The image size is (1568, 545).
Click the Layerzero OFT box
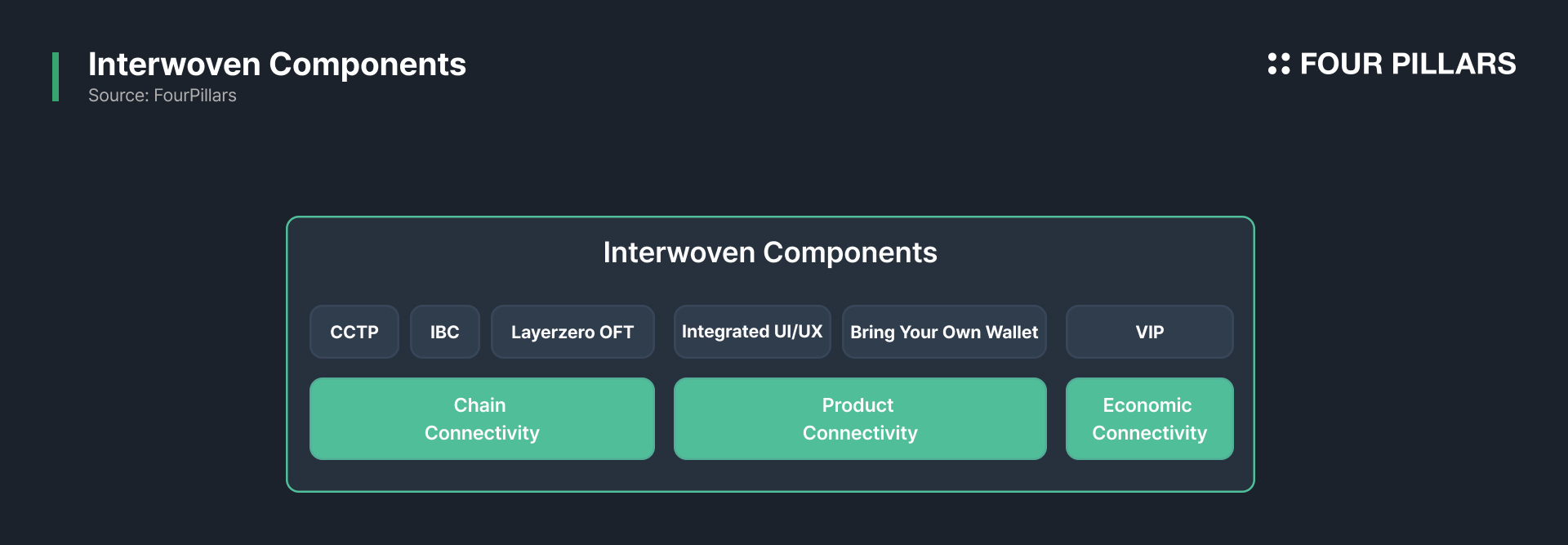click(572, 332)
